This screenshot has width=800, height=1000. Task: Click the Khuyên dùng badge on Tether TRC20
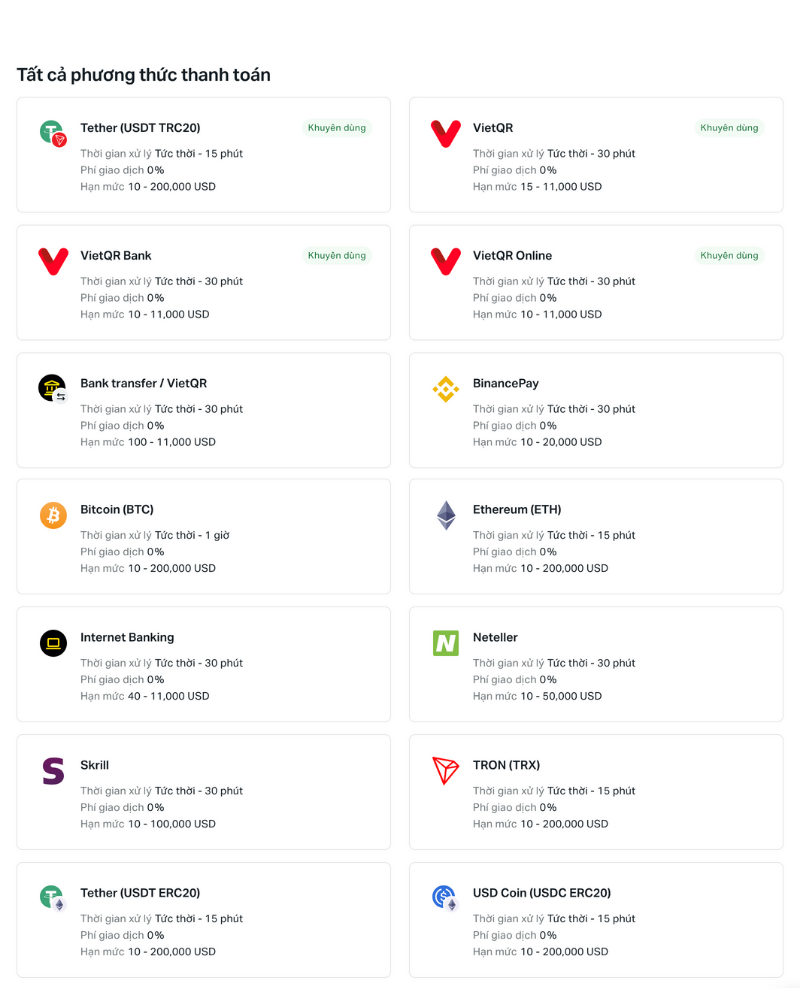[x=337, y=128]
